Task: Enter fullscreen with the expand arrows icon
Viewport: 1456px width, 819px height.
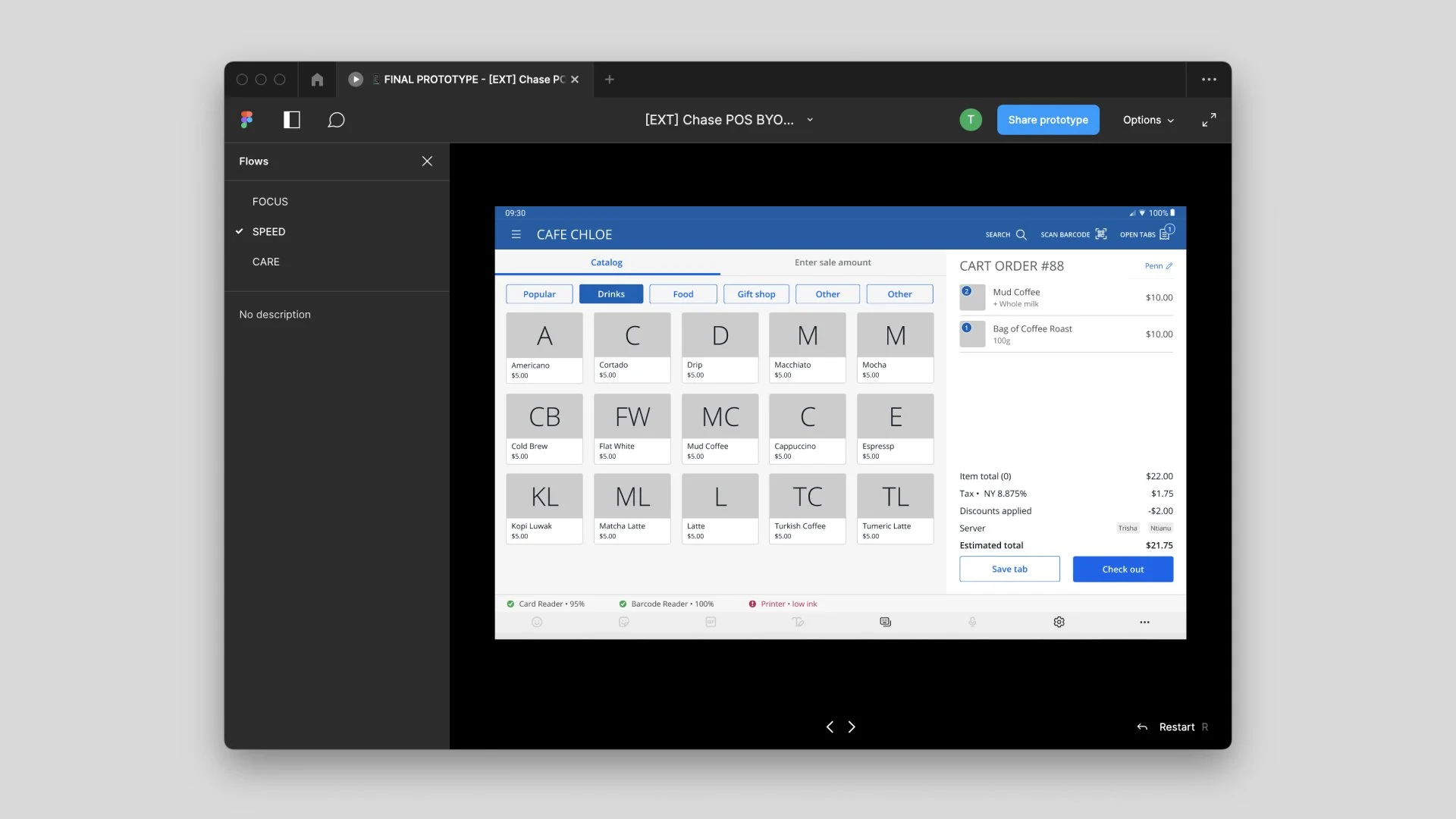Action: (x=1209, y=120)
